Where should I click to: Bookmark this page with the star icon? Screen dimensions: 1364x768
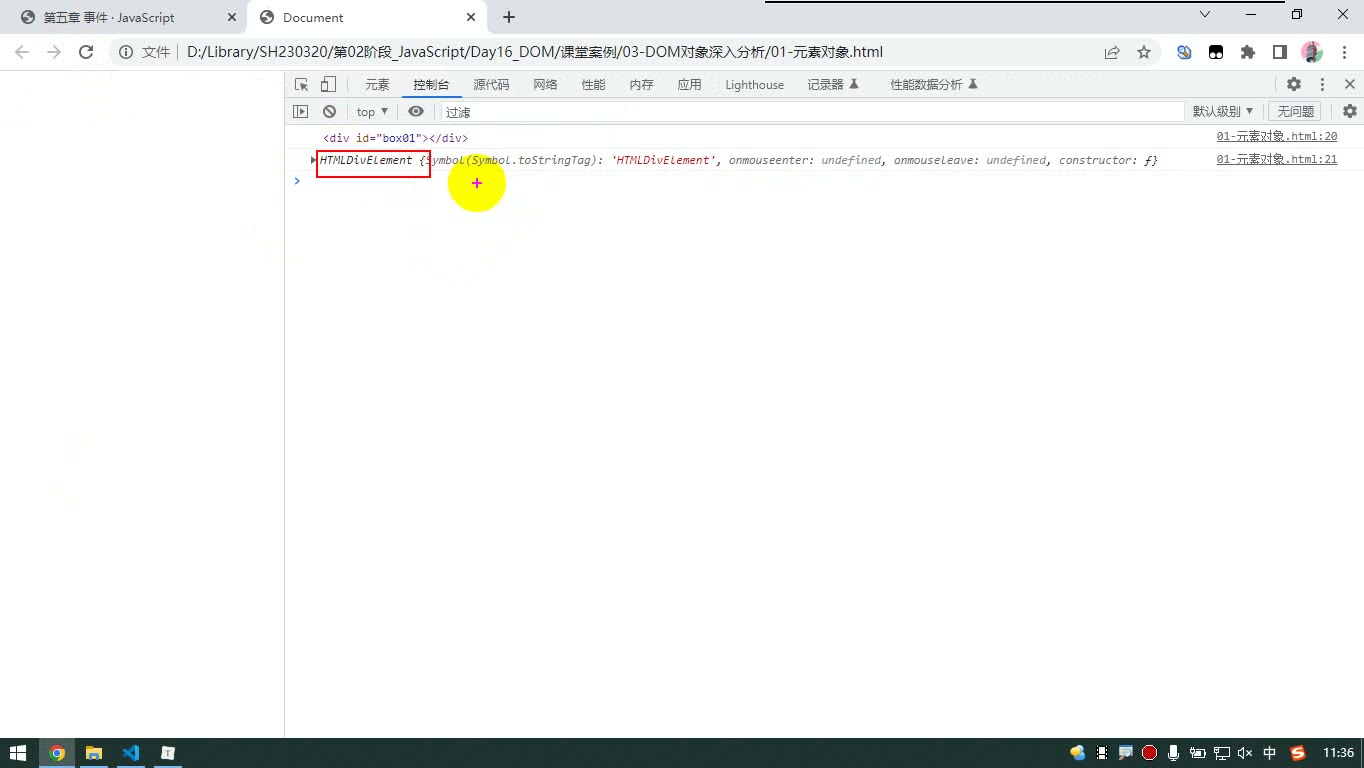pos(1144,52)
